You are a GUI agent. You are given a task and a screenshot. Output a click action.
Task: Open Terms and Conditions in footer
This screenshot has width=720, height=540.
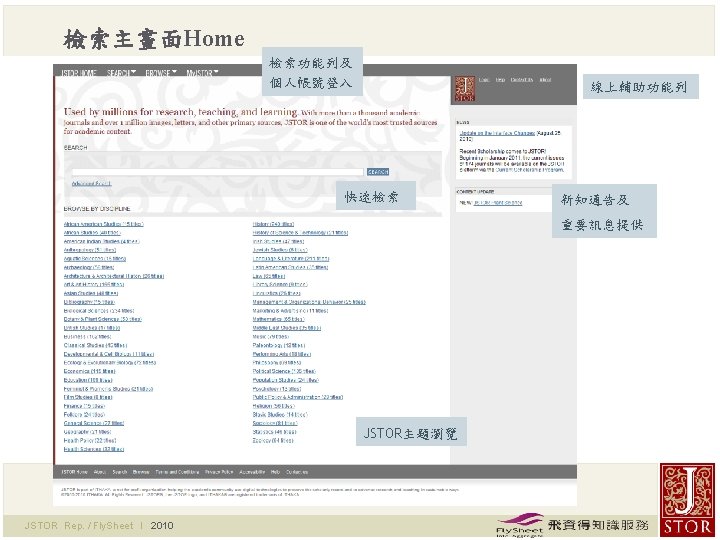pos(177,472)
